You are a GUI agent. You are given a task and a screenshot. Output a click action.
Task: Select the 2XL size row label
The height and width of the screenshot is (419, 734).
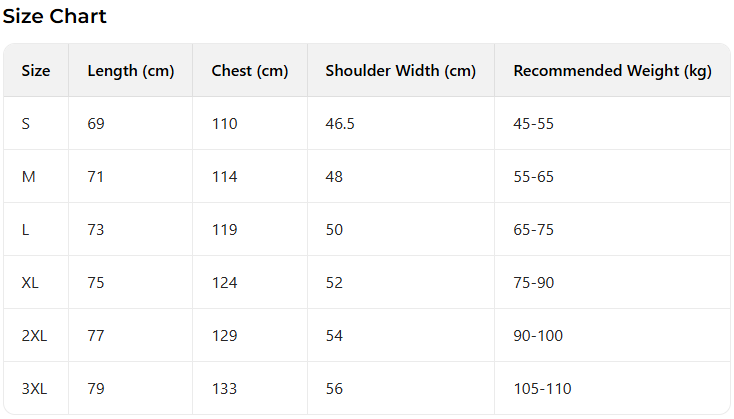click(x=34, y=336)
